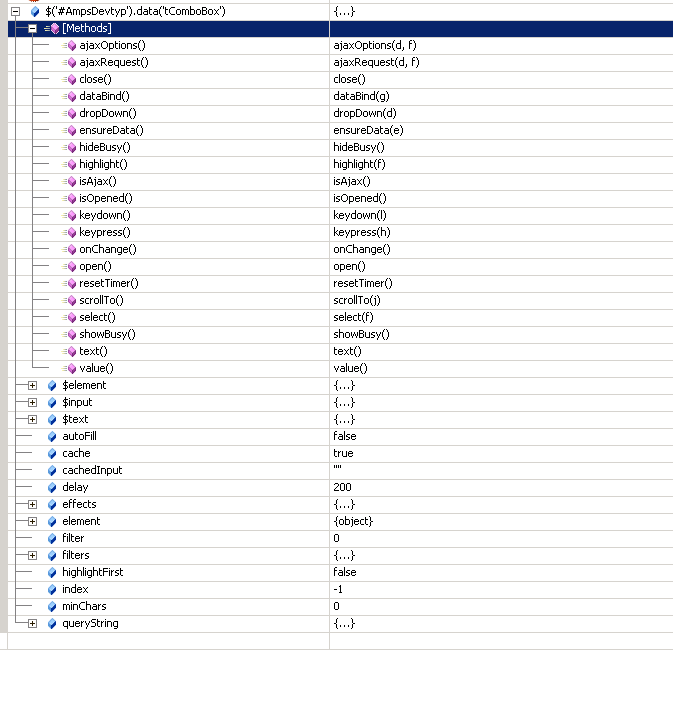673x705 pixels.
Task: Click the blue icon beside highlightFirst
Action: pyautogui.click(x=52, y=572)
